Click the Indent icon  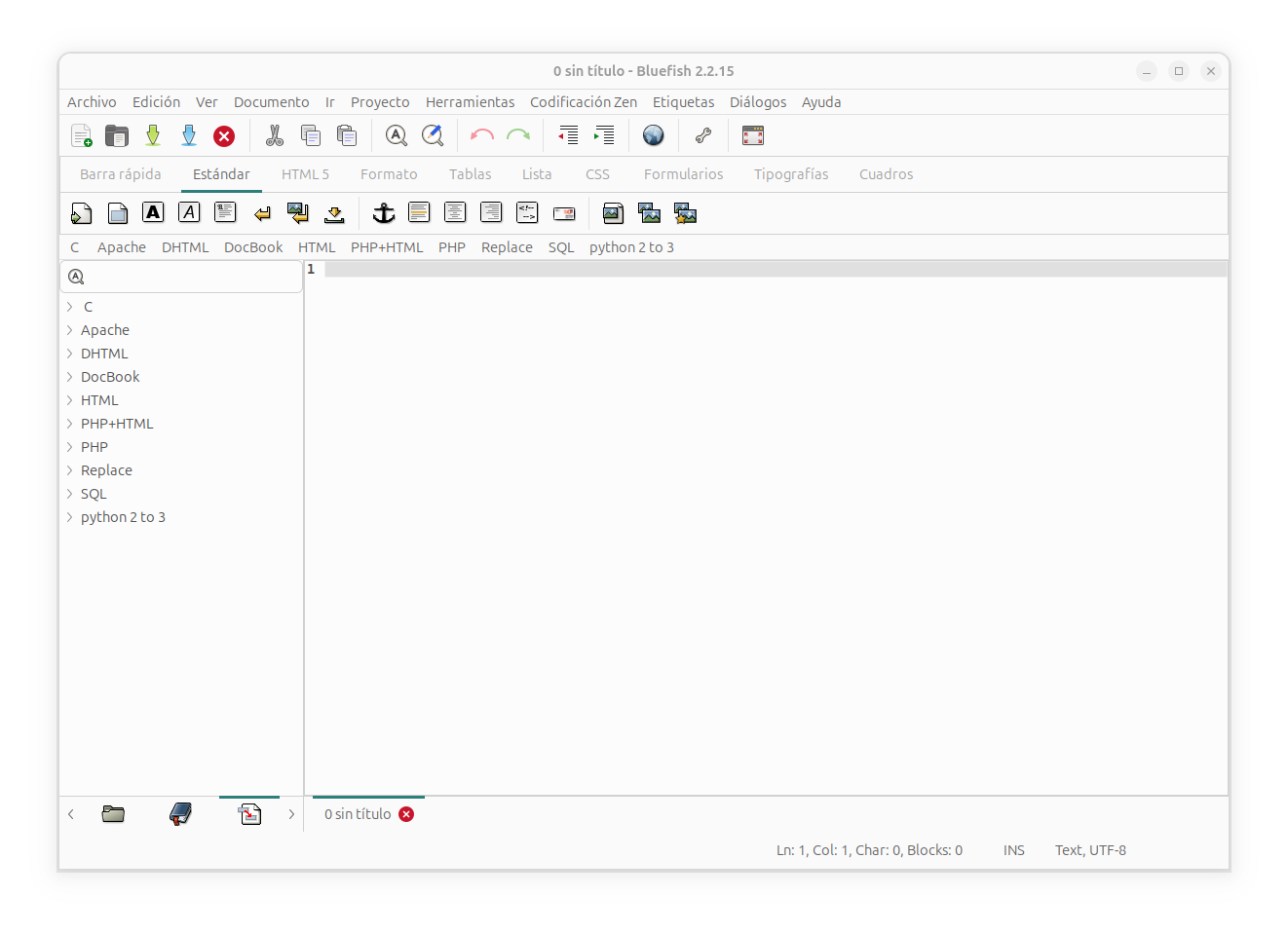click(x=604, y=135)
